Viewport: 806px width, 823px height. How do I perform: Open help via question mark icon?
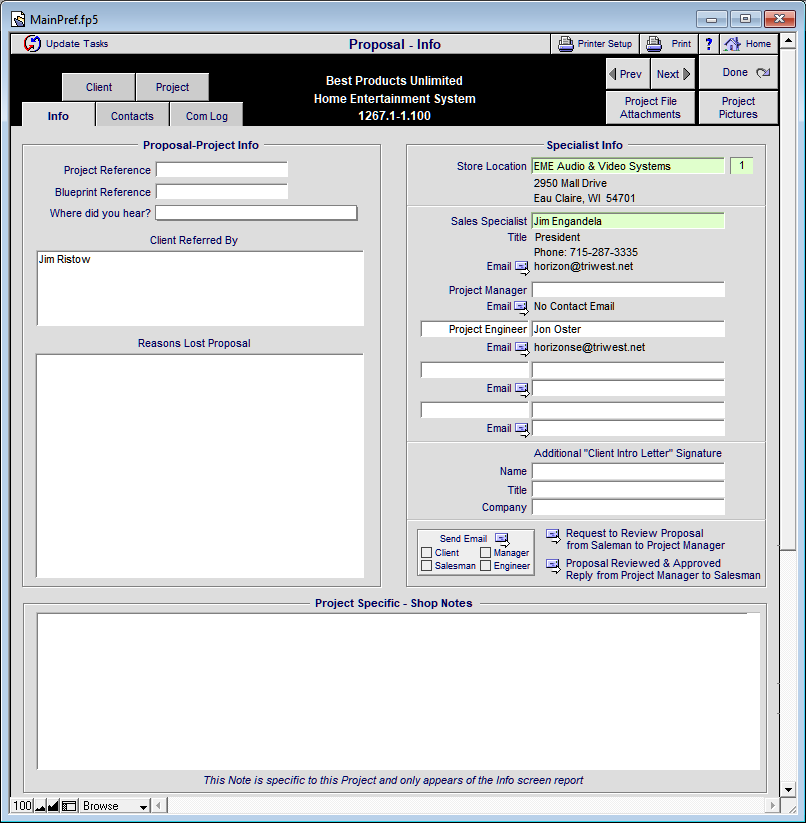coord(708,44)
